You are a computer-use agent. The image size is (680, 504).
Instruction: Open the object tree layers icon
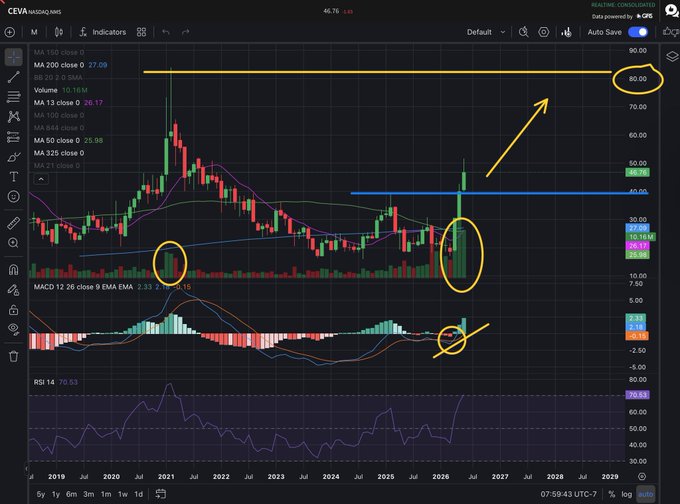click(x=672, y=56)
